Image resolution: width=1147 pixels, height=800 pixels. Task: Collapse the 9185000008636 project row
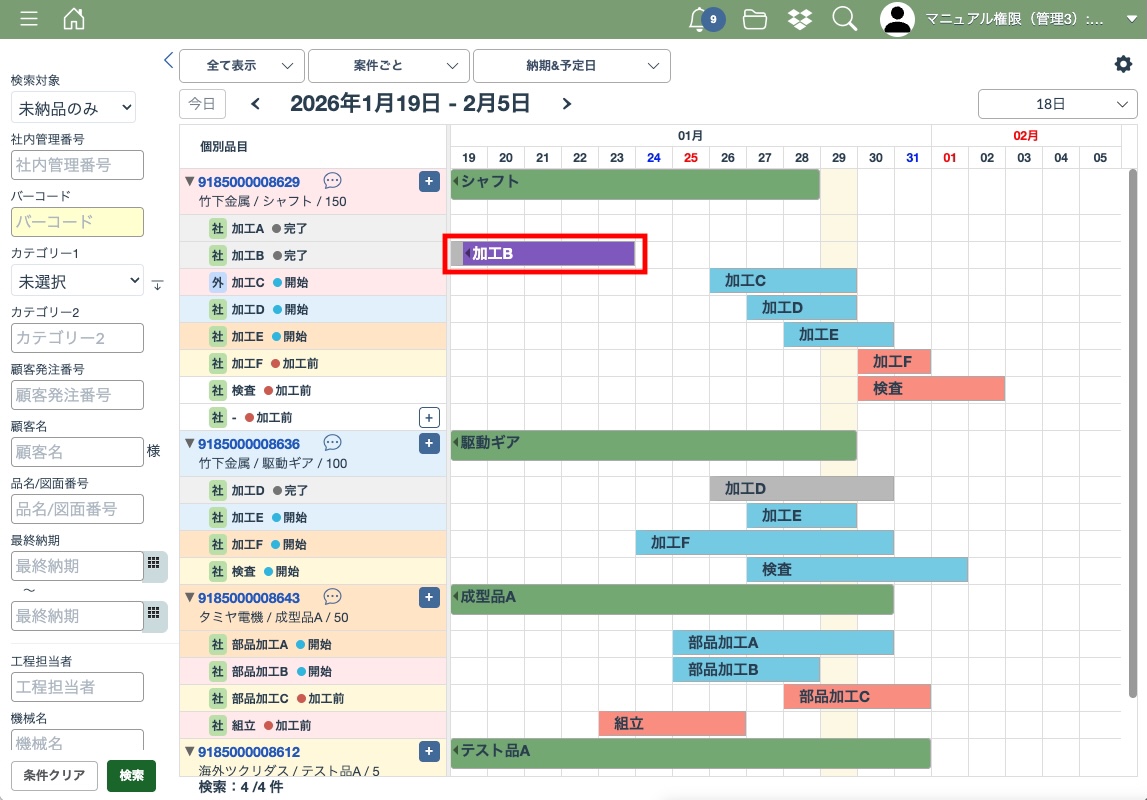[189, 443]
